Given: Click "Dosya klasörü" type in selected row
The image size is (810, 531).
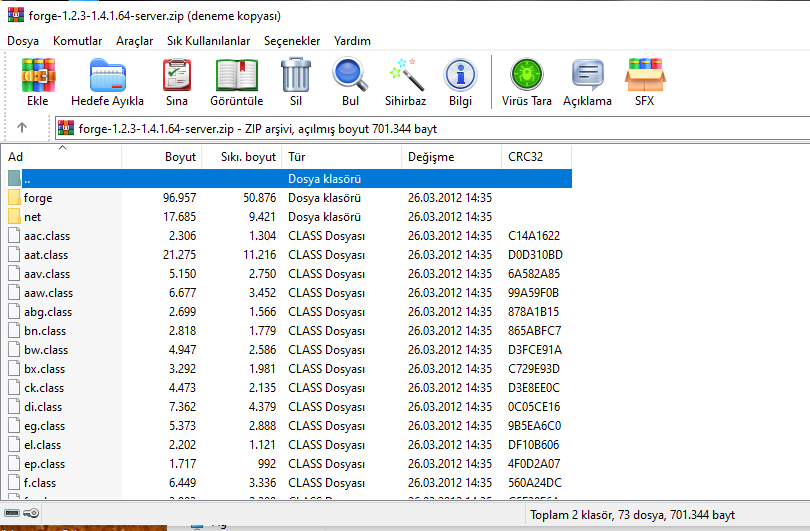Looking at the screenshot, I should (x=324, y=179).
